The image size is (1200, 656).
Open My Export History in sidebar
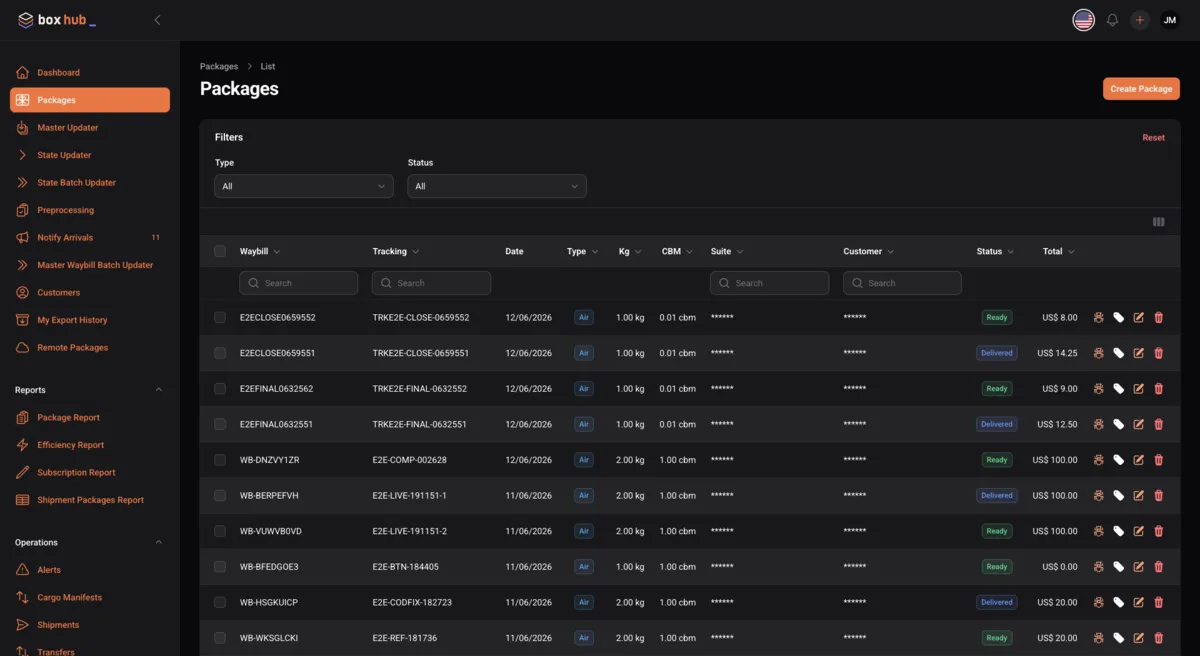coord(90,320)
